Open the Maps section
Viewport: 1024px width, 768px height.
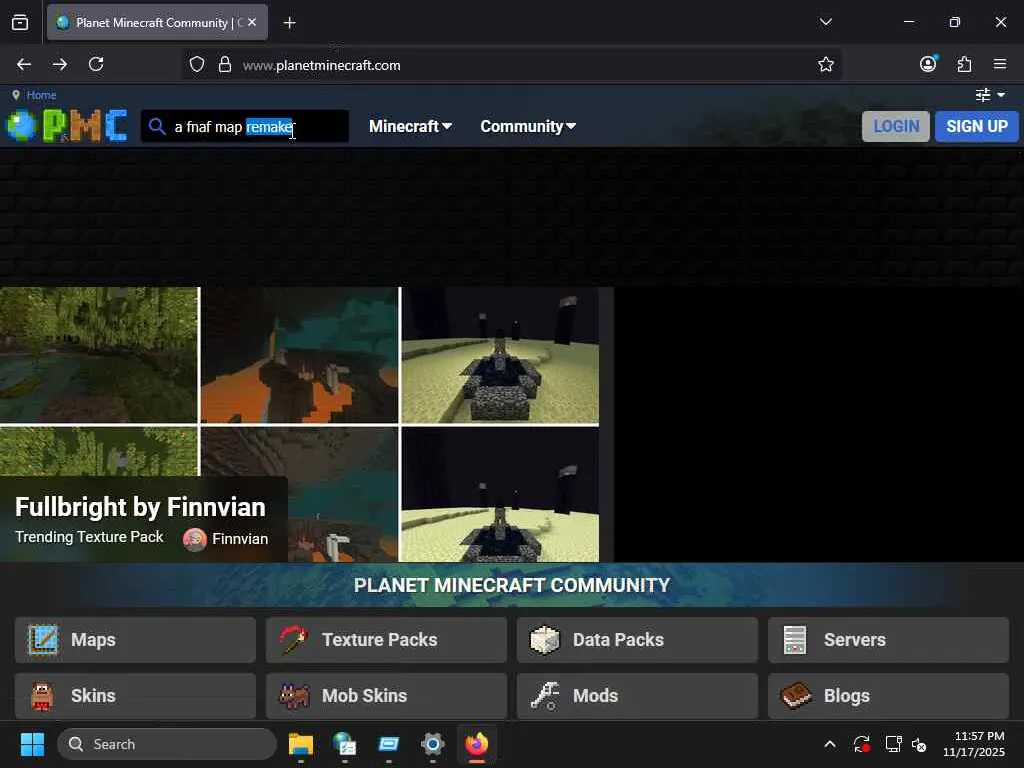coord(135,640)
